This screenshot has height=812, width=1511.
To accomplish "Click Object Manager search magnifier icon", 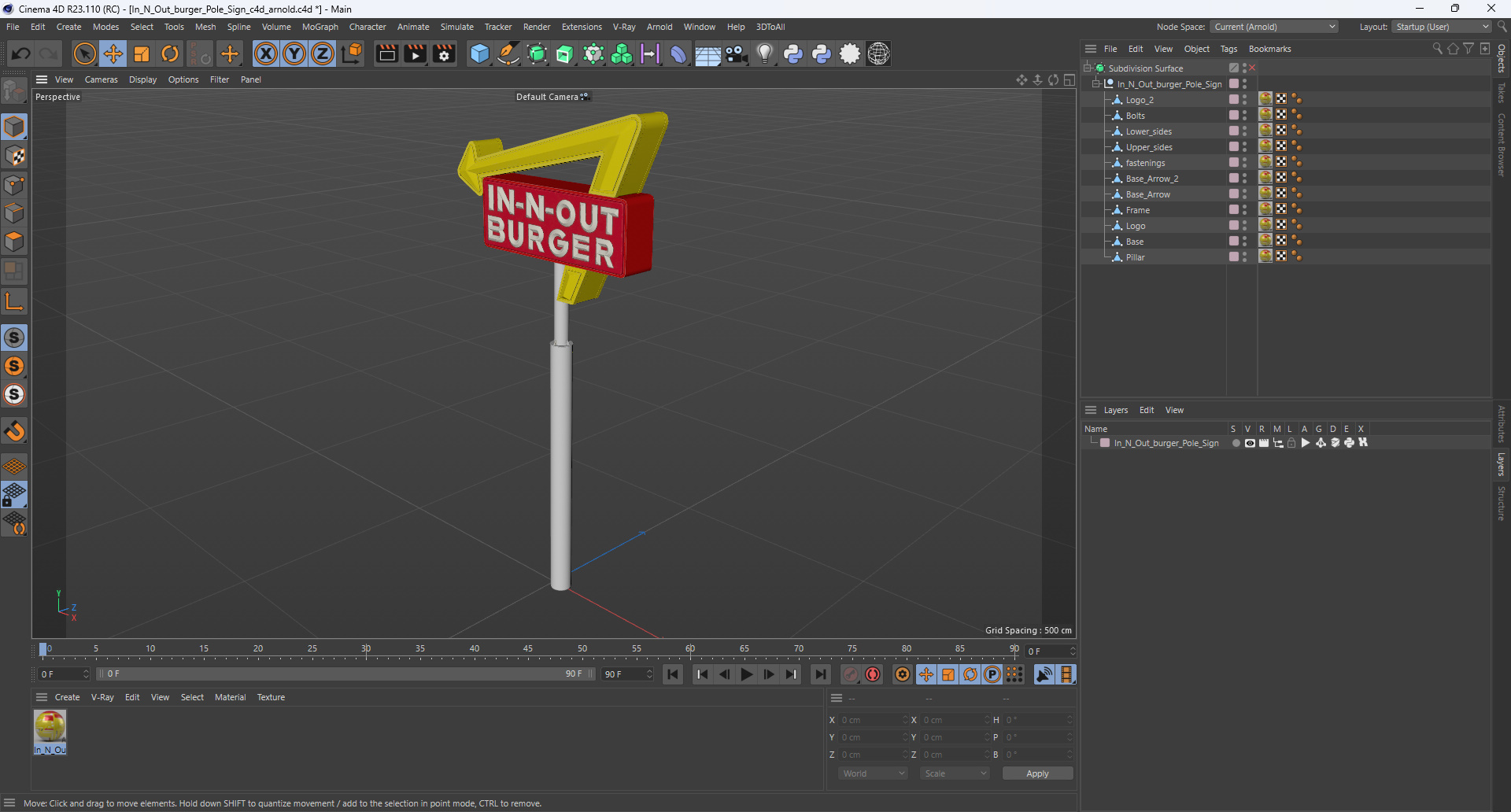I will click(1437, 49).
